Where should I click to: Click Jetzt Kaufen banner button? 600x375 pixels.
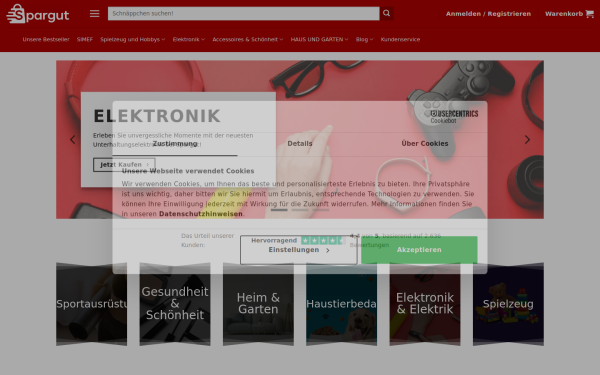pos(124,165)
